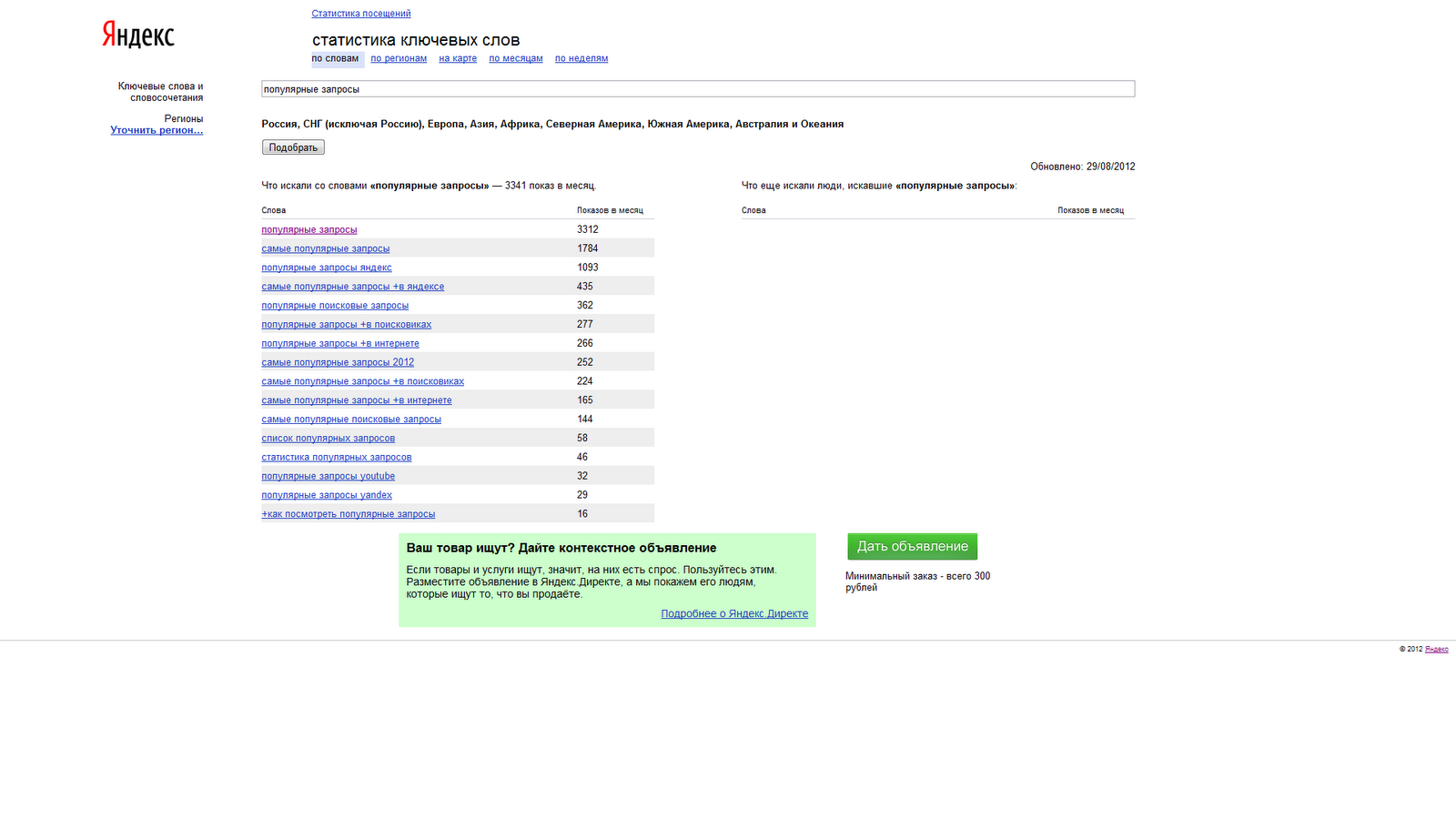
Task: Switch to the по регионам tab
Action: [399, 58]
